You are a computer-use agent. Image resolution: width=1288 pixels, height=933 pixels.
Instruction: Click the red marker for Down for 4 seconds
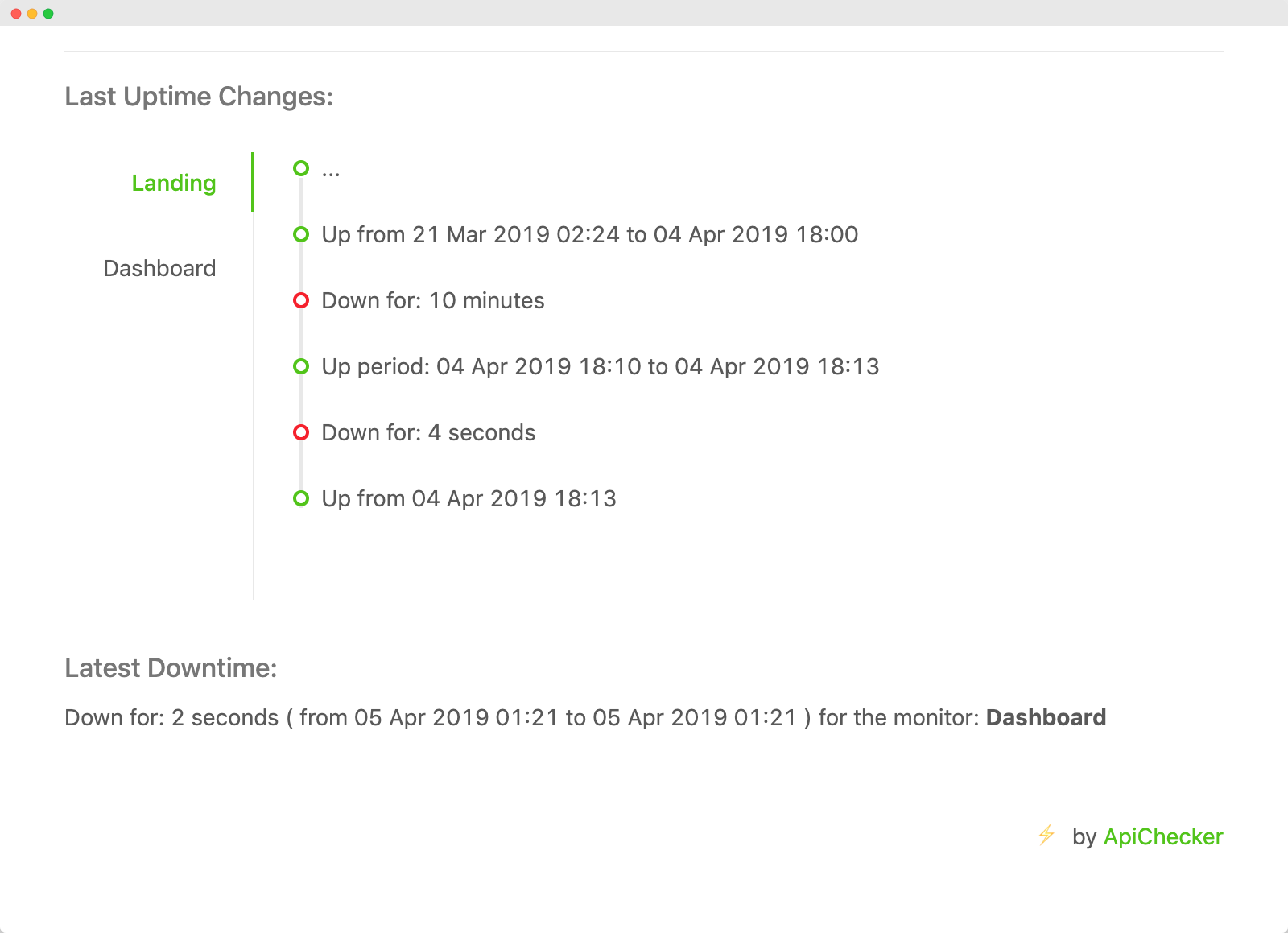pyautogui.click(x=301, y=432)
